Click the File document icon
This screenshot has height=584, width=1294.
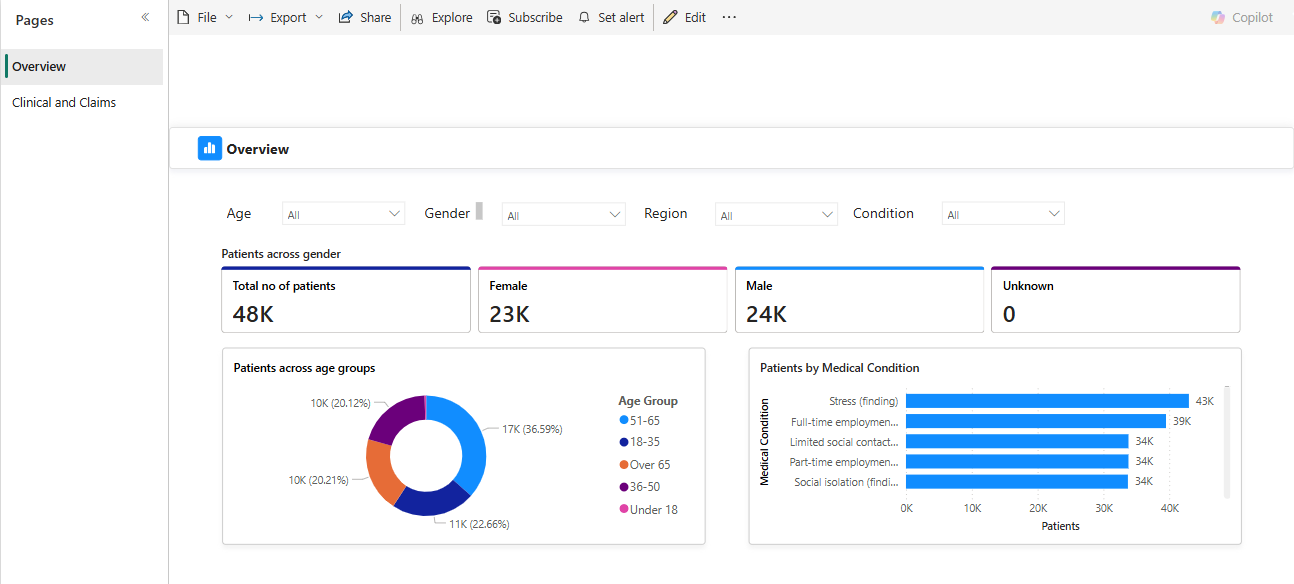pyautogui.click(x=183, y=17)
